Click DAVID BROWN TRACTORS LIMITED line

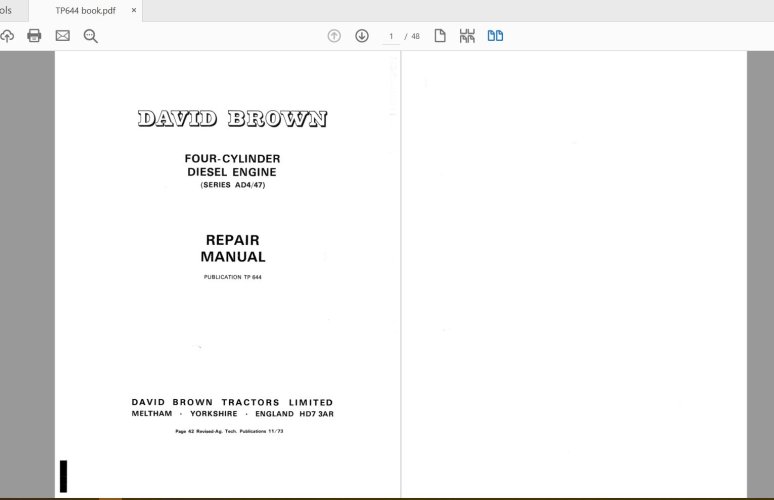click(232, 402)
